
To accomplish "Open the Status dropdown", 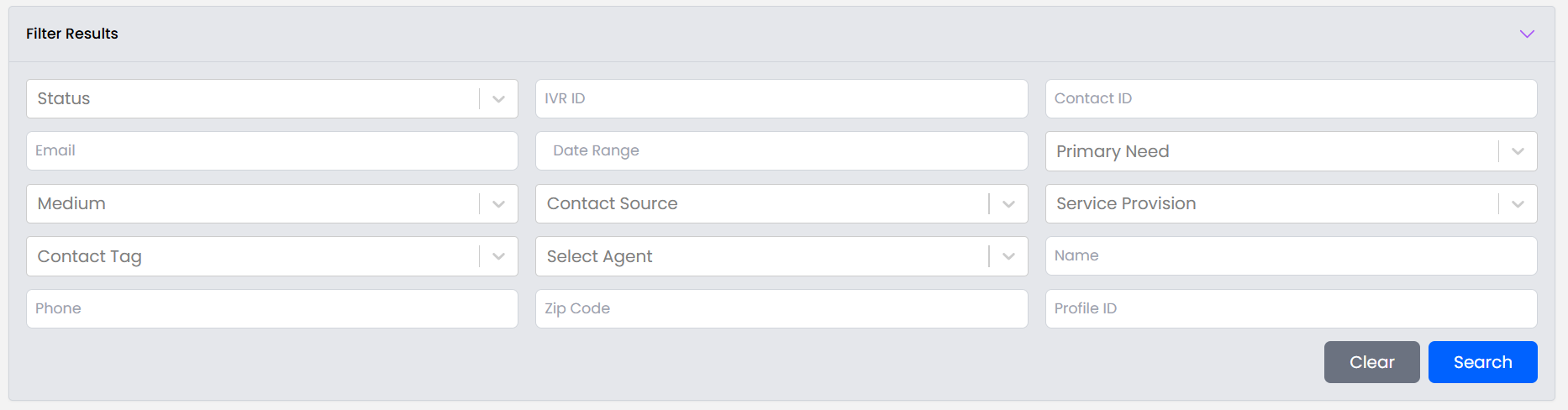I will coord(252,99).
